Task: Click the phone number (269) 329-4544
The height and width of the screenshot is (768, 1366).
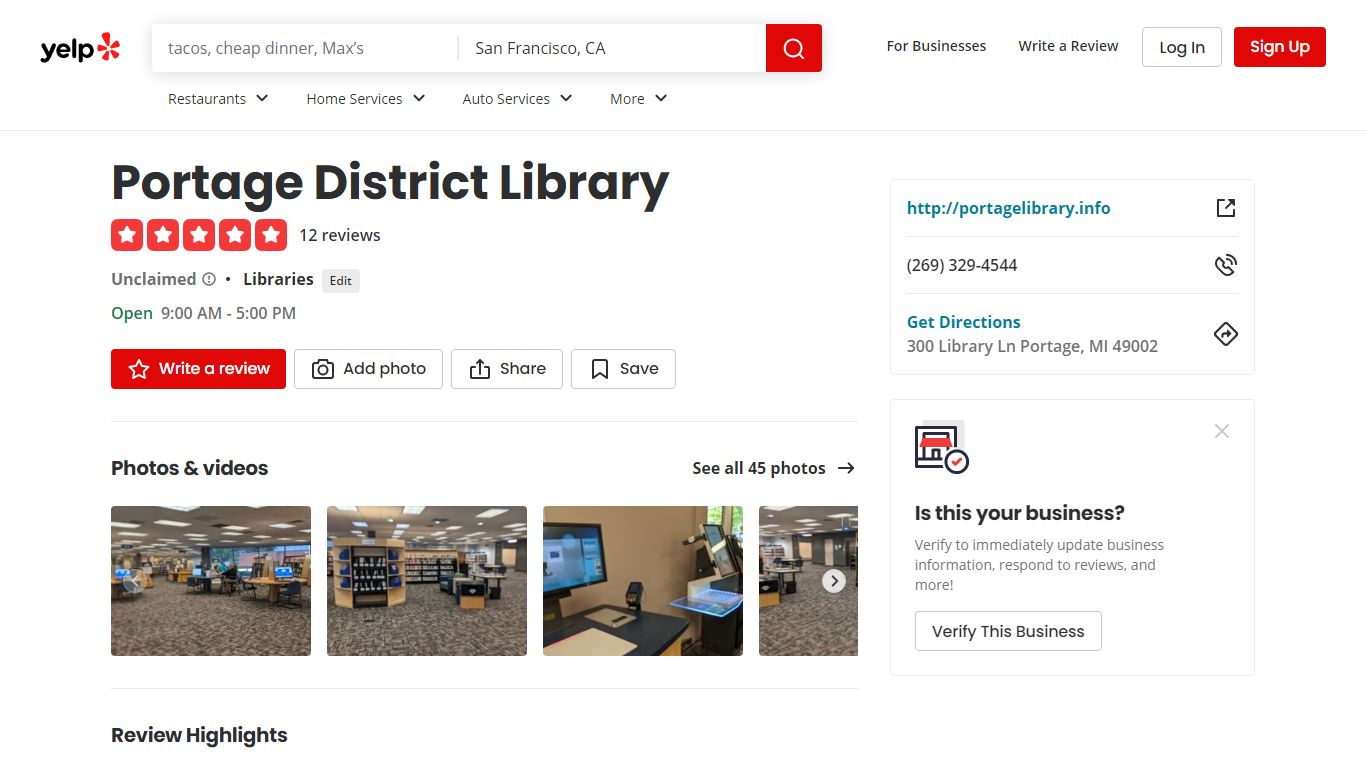Action: click(962, 265)
